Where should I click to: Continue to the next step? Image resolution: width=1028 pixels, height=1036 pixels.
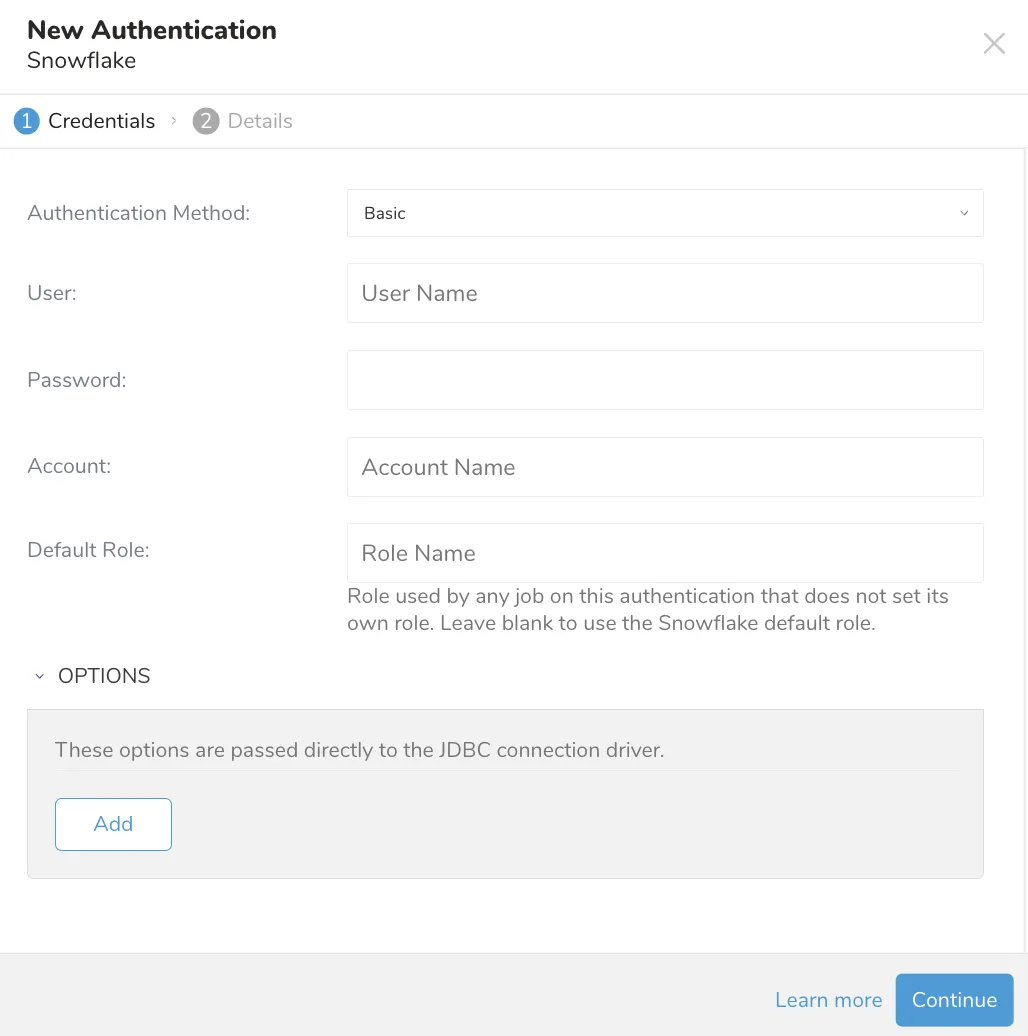tap(954, 1000)
